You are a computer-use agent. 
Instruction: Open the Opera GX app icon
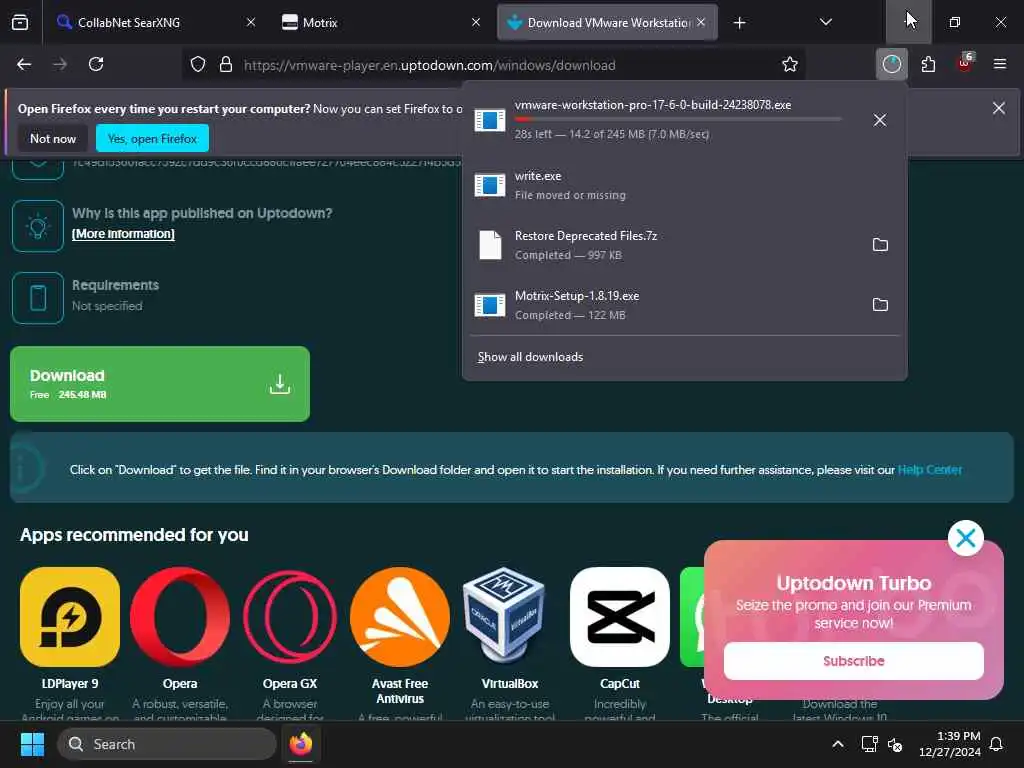pos(290,616)
